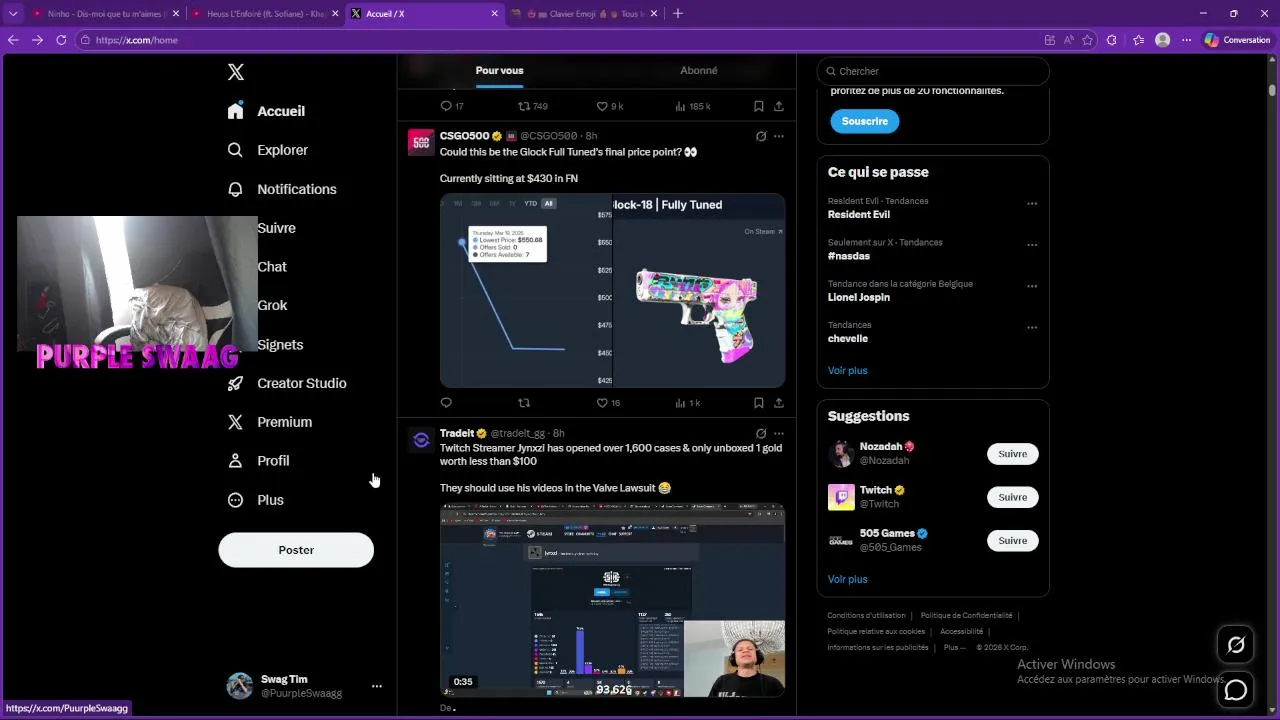
Task: Open more options on the Tradeit tweet
Action: pos(779,433)
